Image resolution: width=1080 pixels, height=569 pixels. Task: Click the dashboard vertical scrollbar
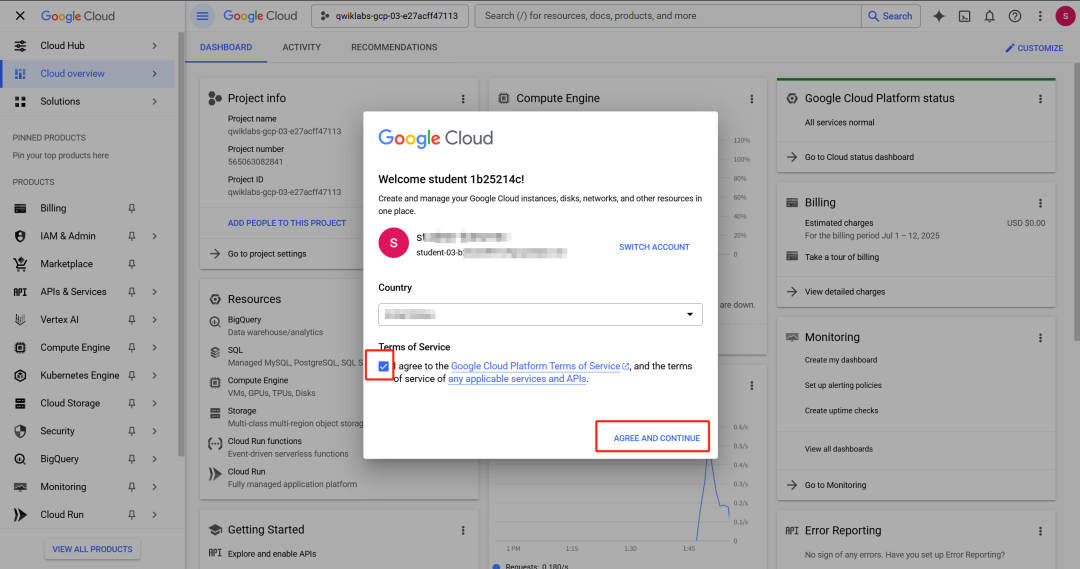tap(1077, 200)
